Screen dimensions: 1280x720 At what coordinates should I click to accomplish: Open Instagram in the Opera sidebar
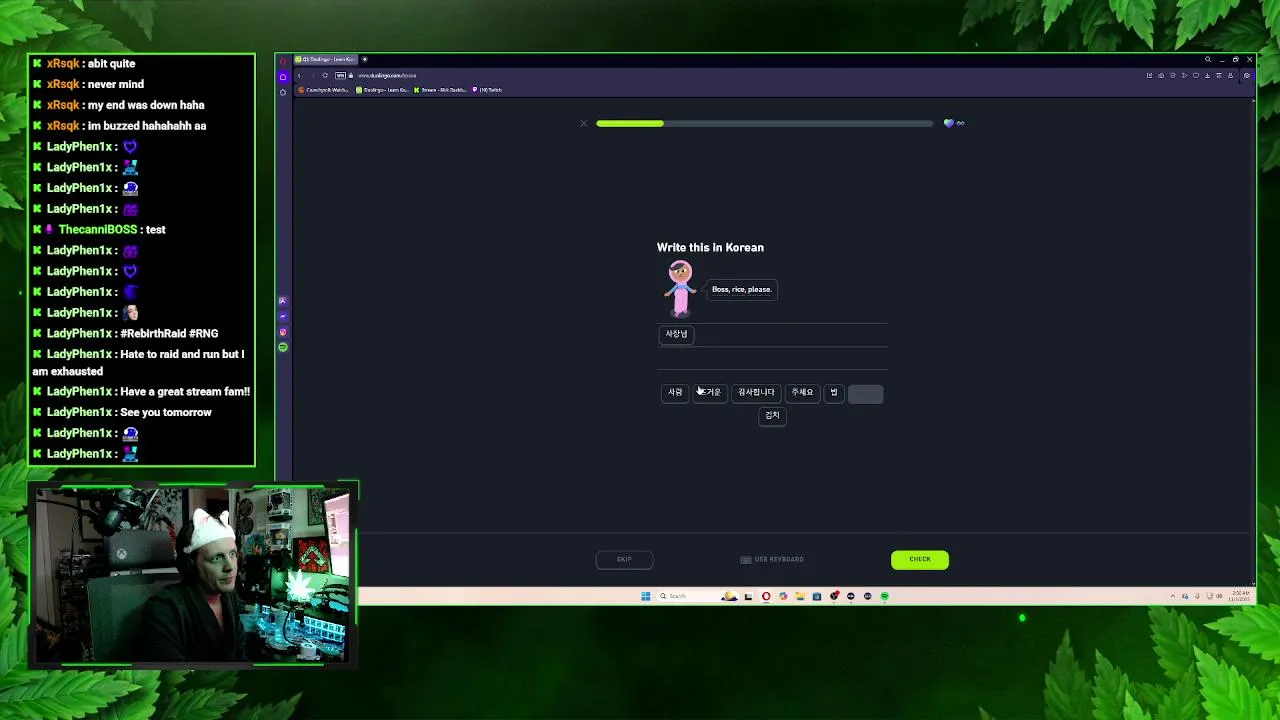point(283,332)
